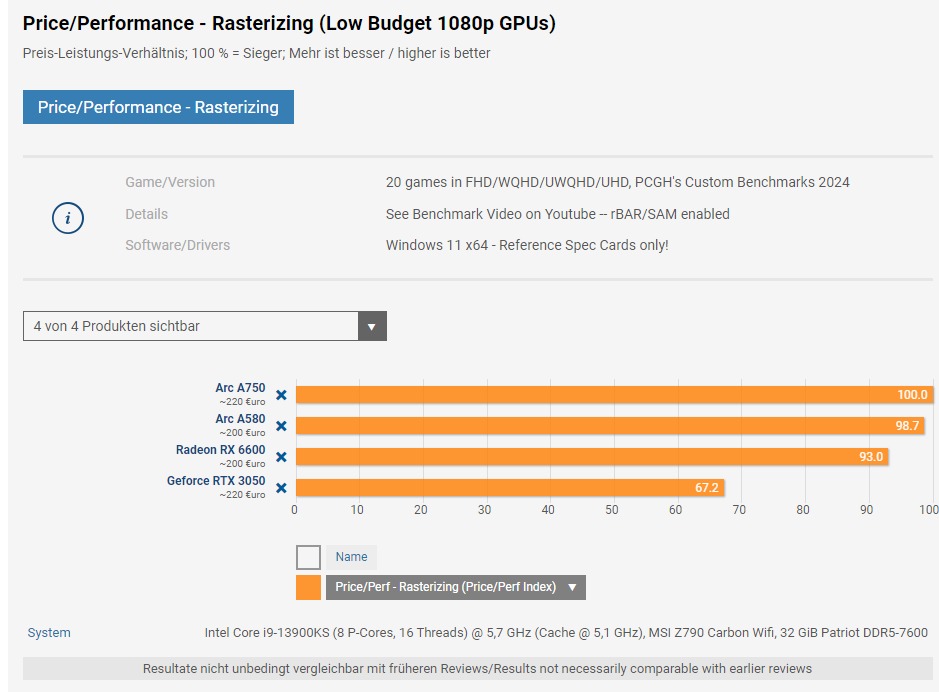The image size is (939, 692).
Task: Remove Arc A750 using its blue X icon
Action: 281,395
